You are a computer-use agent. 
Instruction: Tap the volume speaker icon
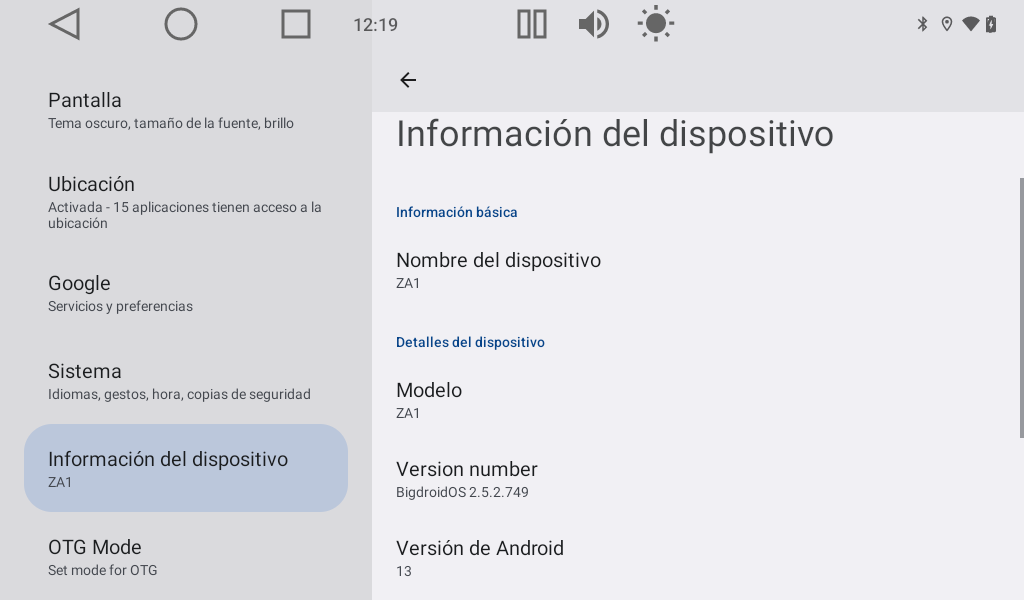coord(594,25)
